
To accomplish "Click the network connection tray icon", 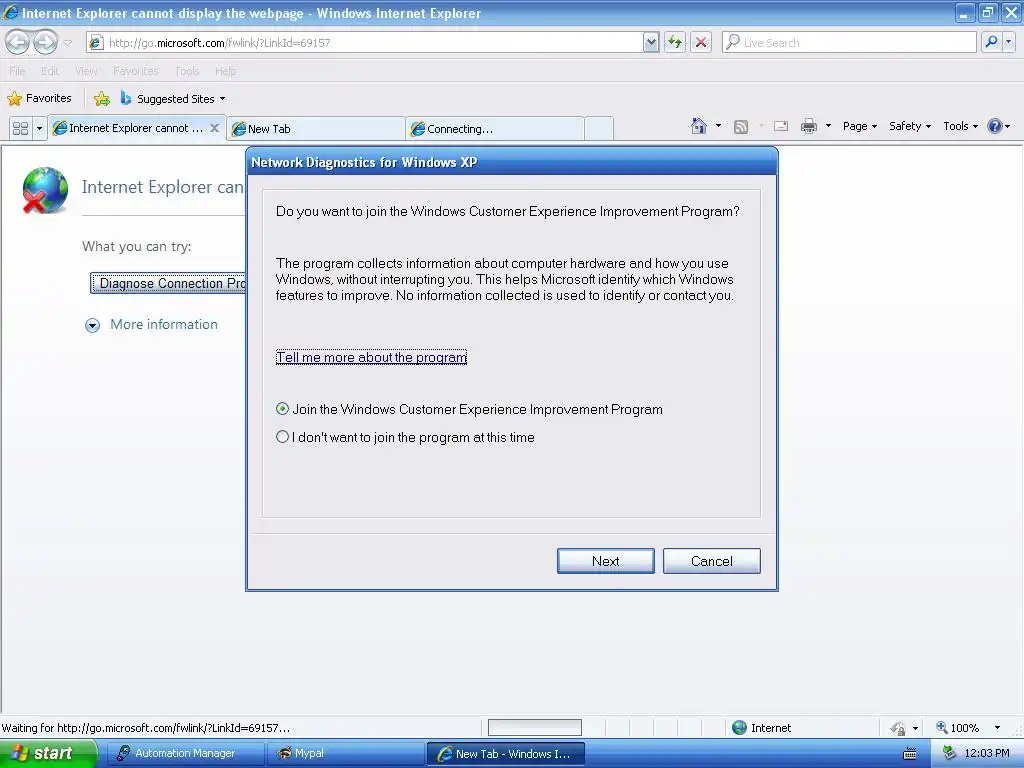I will (x=949, y=754).
